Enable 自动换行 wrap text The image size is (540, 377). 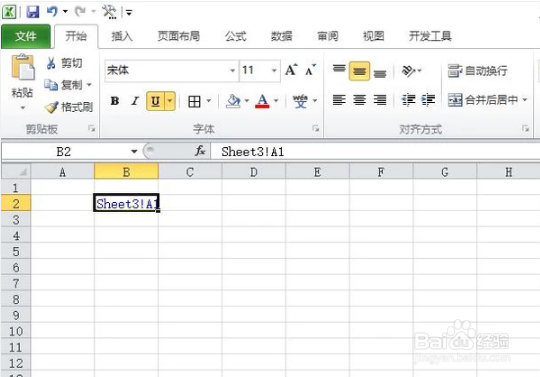[x=478, y=71]
